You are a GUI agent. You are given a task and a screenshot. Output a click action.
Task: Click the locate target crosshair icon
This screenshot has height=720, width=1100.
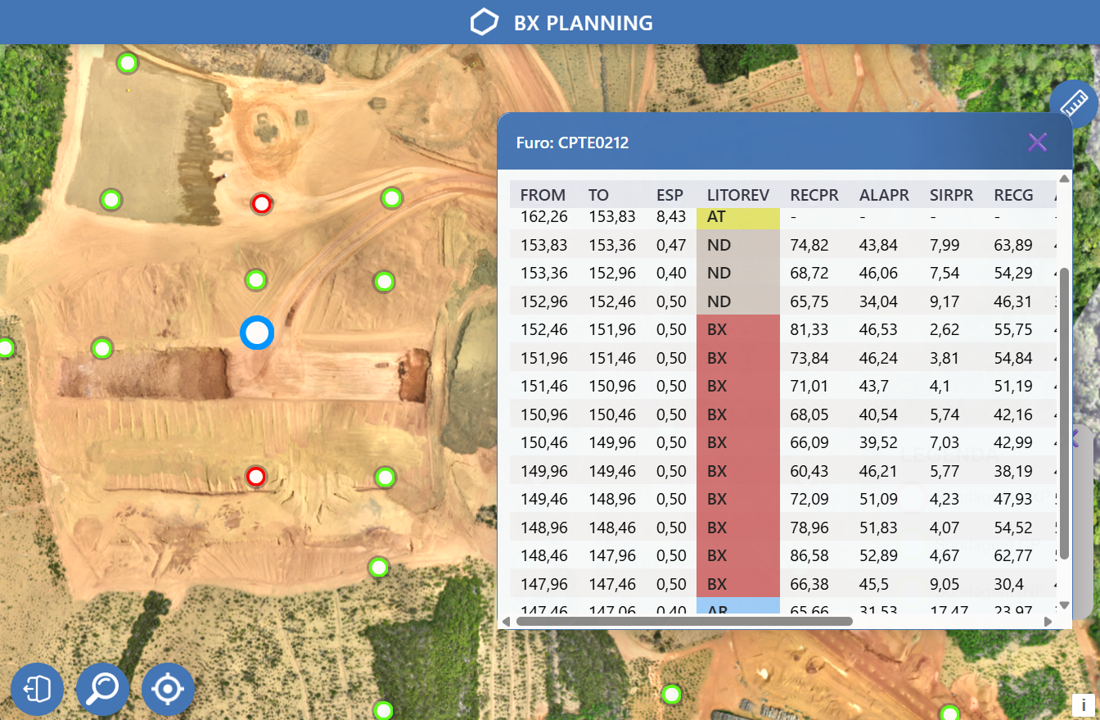click(167, 689)
